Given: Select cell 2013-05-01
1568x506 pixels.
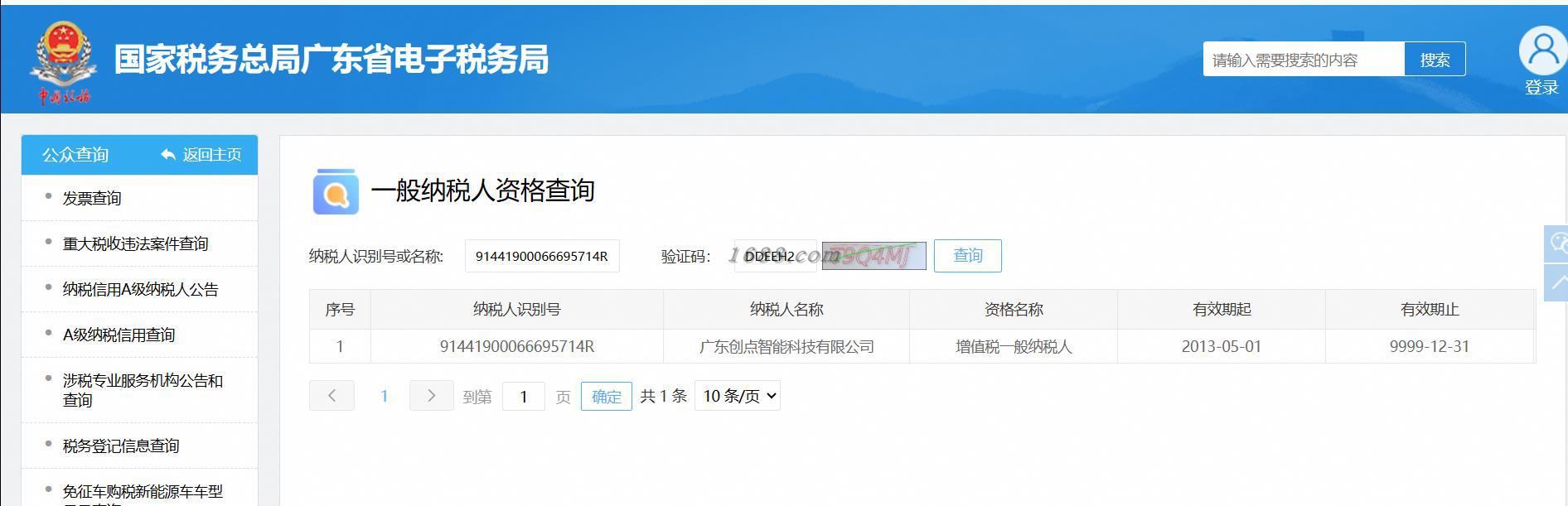Looking at the screenshot, I should coord(1222,347).
